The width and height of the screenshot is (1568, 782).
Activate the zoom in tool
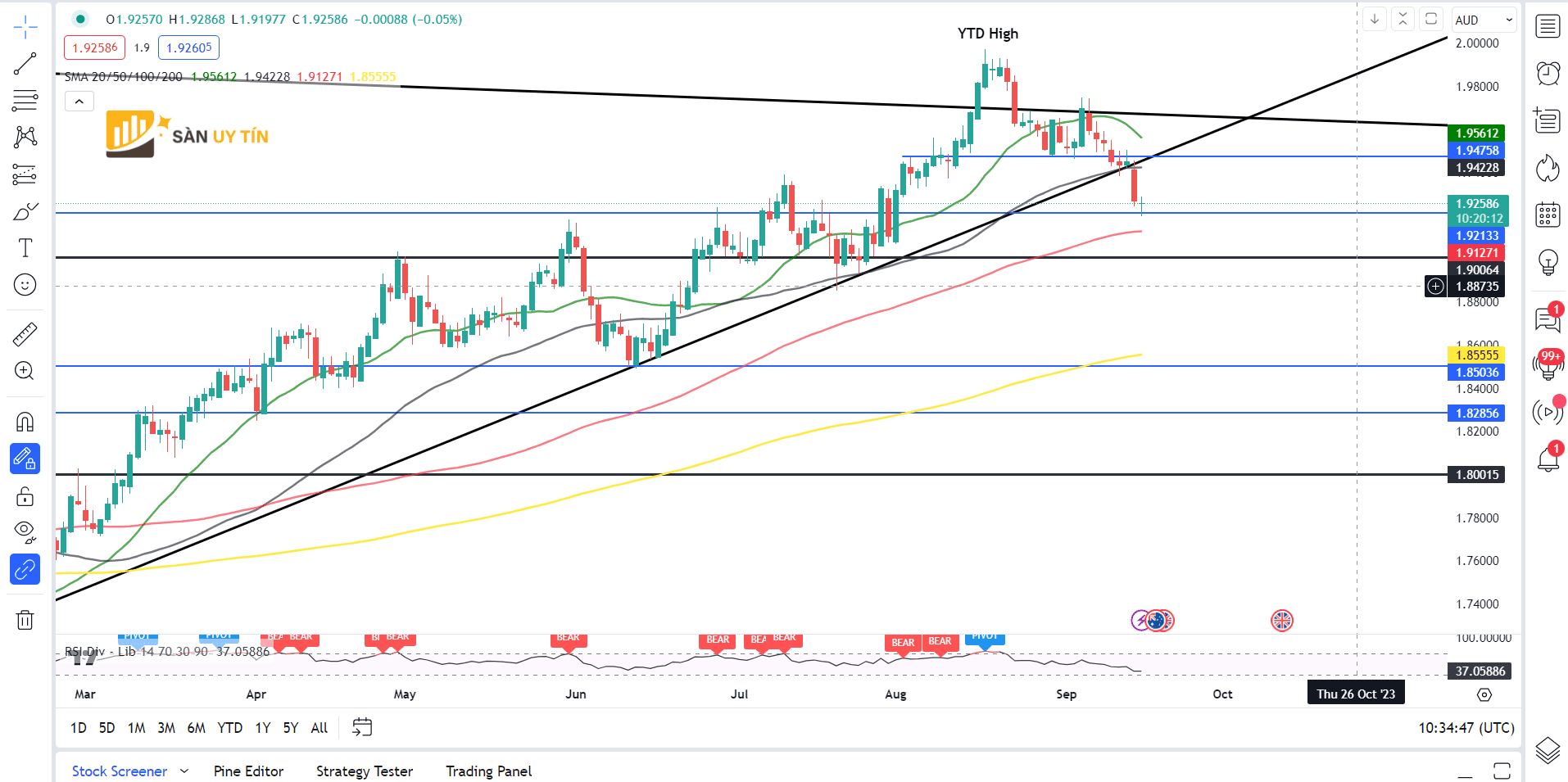click(25, 371)
